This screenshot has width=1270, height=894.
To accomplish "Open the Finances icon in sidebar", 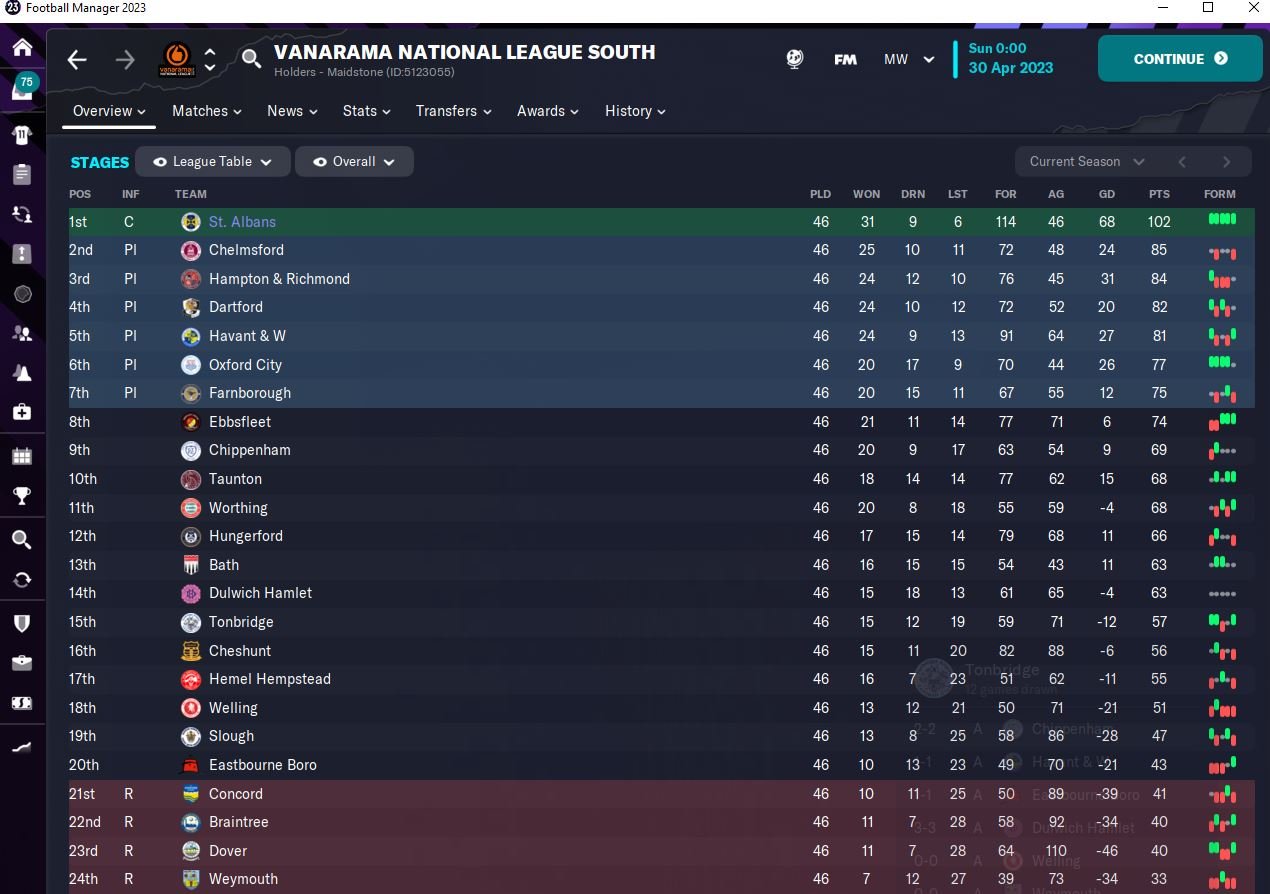I will coord(22,703).
